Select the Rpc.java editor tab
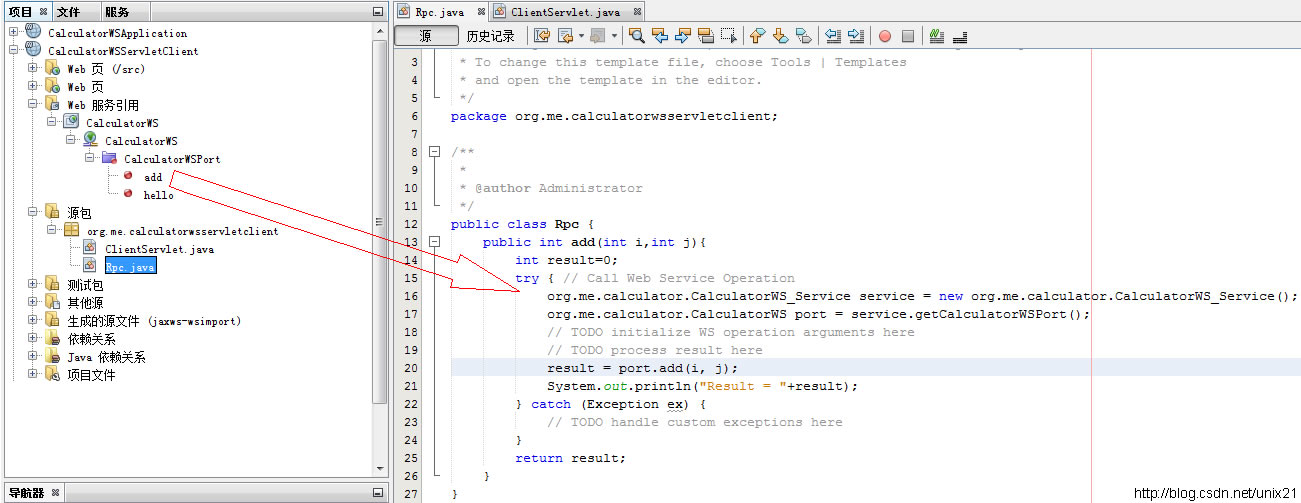 point(441,12)
